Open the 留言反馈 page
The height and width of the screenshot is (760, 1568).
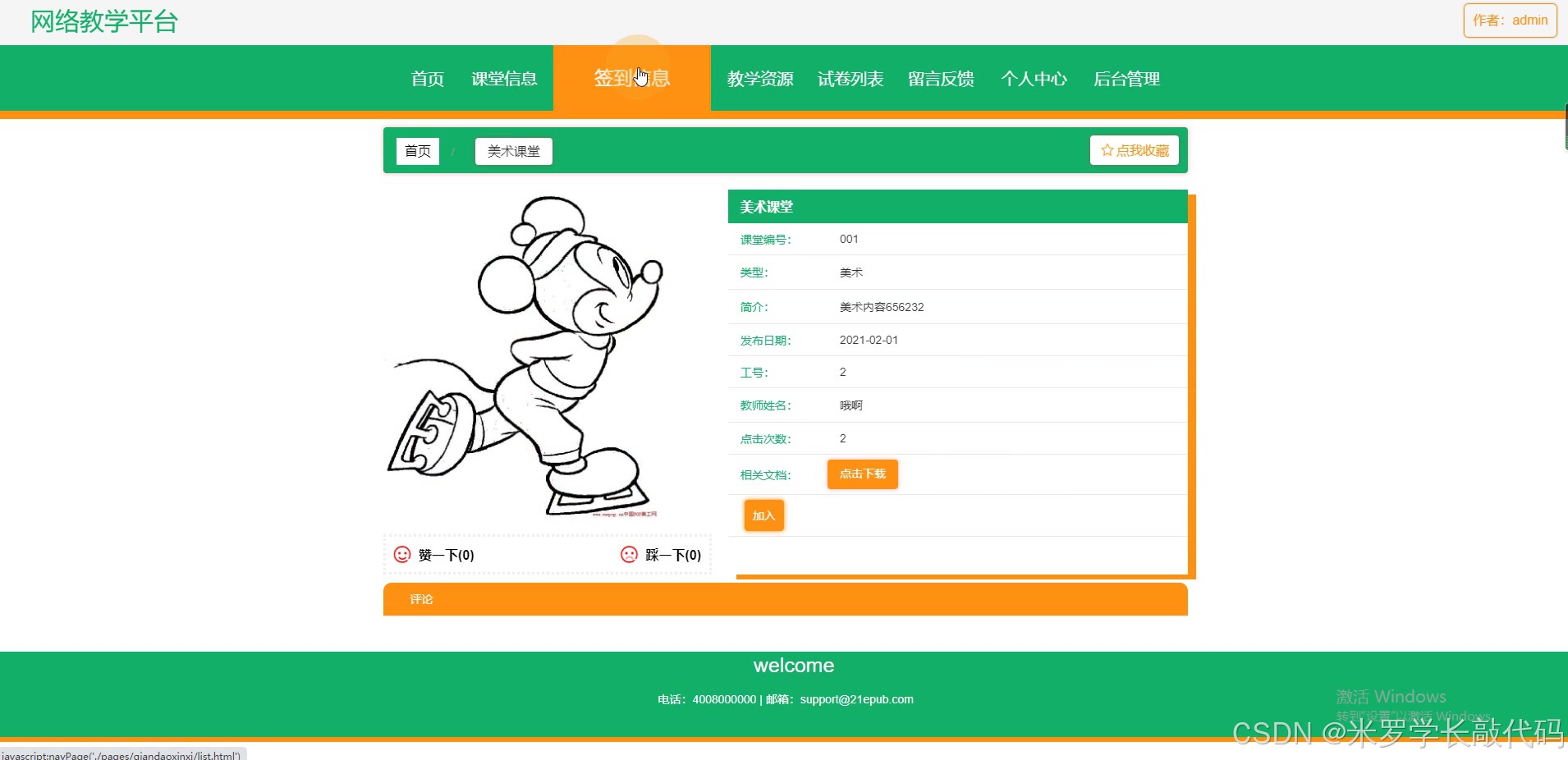point(940,78)
